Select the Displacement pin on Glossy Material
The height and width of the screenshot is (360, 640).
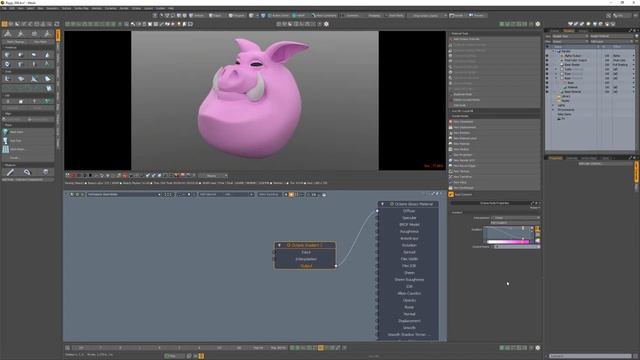409,321
